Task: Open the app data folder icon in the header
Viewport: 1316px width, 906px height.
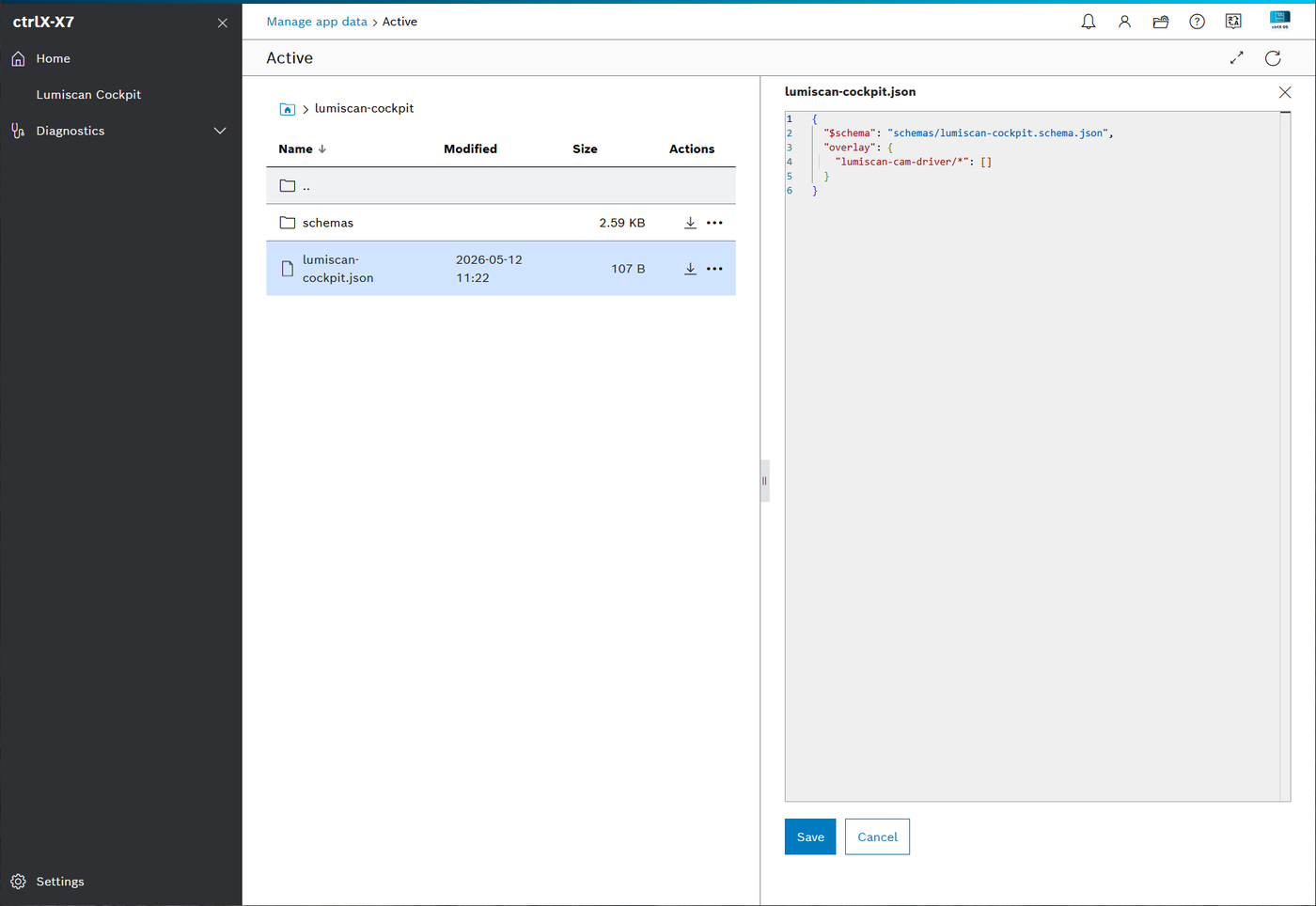Action: click(x=1161, y=22)
